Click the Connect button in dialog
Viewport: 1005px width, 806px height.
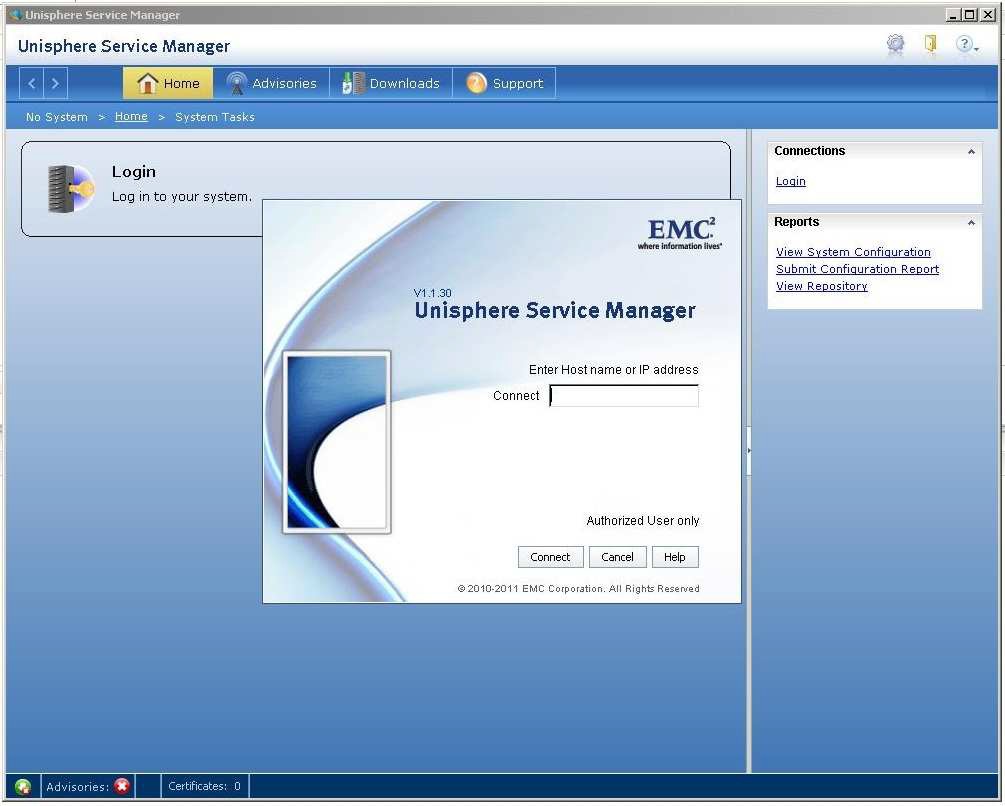coord(550,557)
